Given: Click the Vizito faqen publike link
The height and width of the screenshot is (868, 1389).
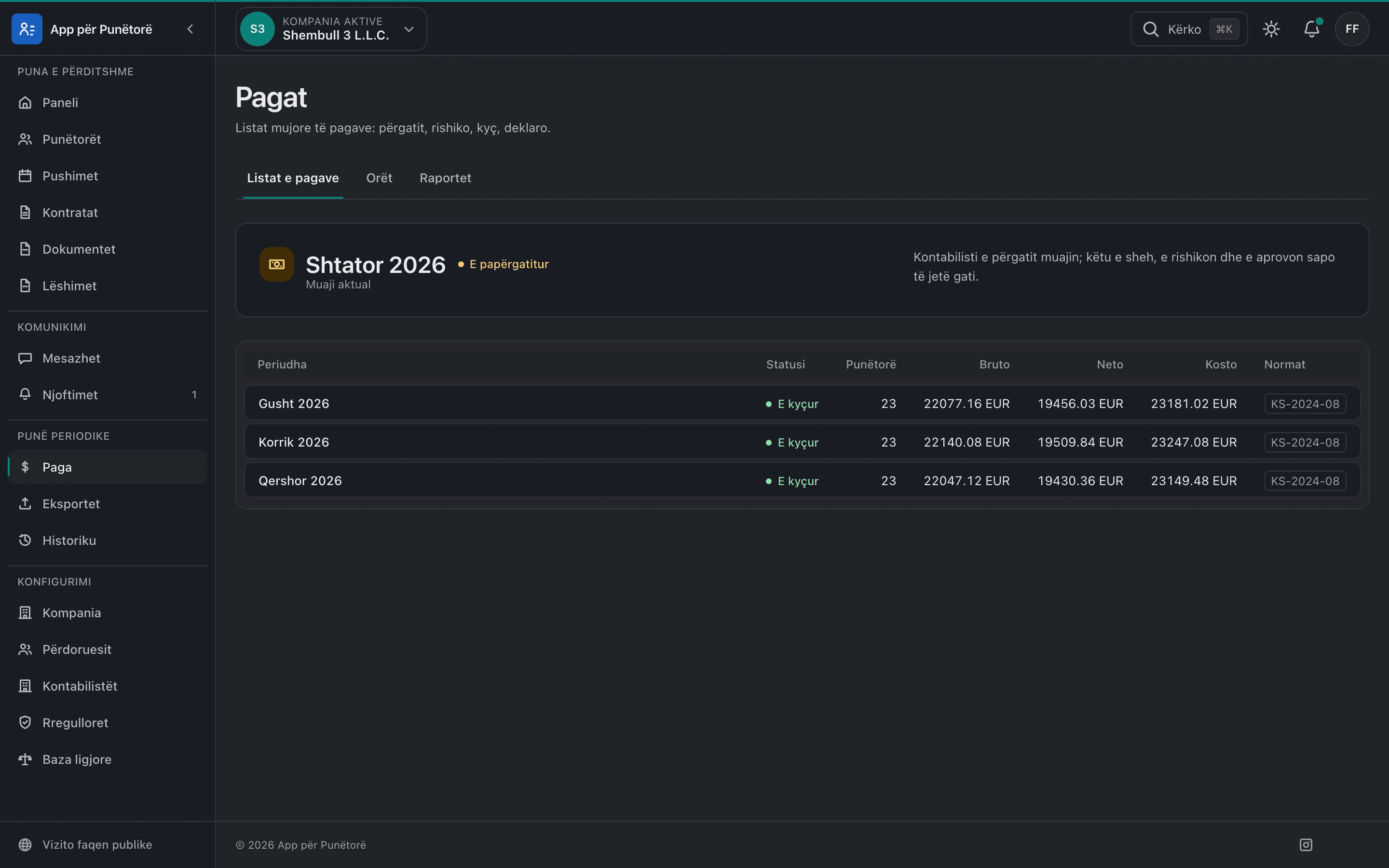Looking at the screenshot, I should [x=97, y=844].
